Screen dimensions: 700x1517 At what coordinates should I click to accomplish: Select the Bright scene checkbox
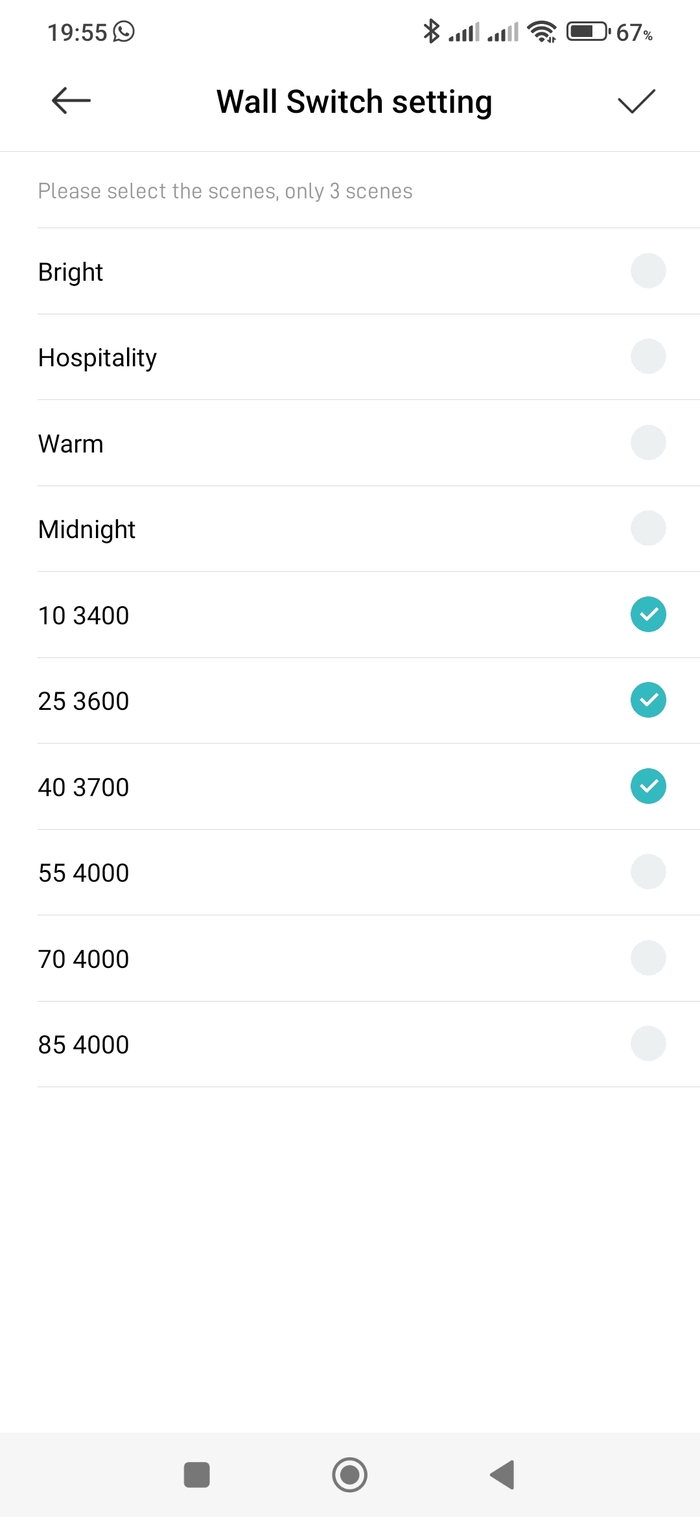click(x=648, y=271)
